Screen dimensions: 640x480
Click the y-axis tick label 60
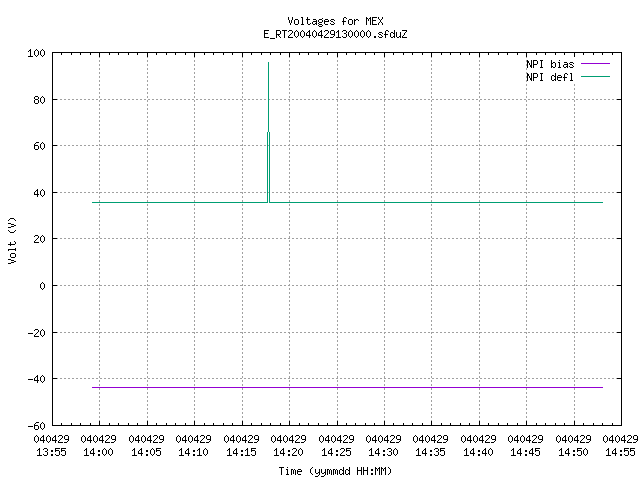39,146
